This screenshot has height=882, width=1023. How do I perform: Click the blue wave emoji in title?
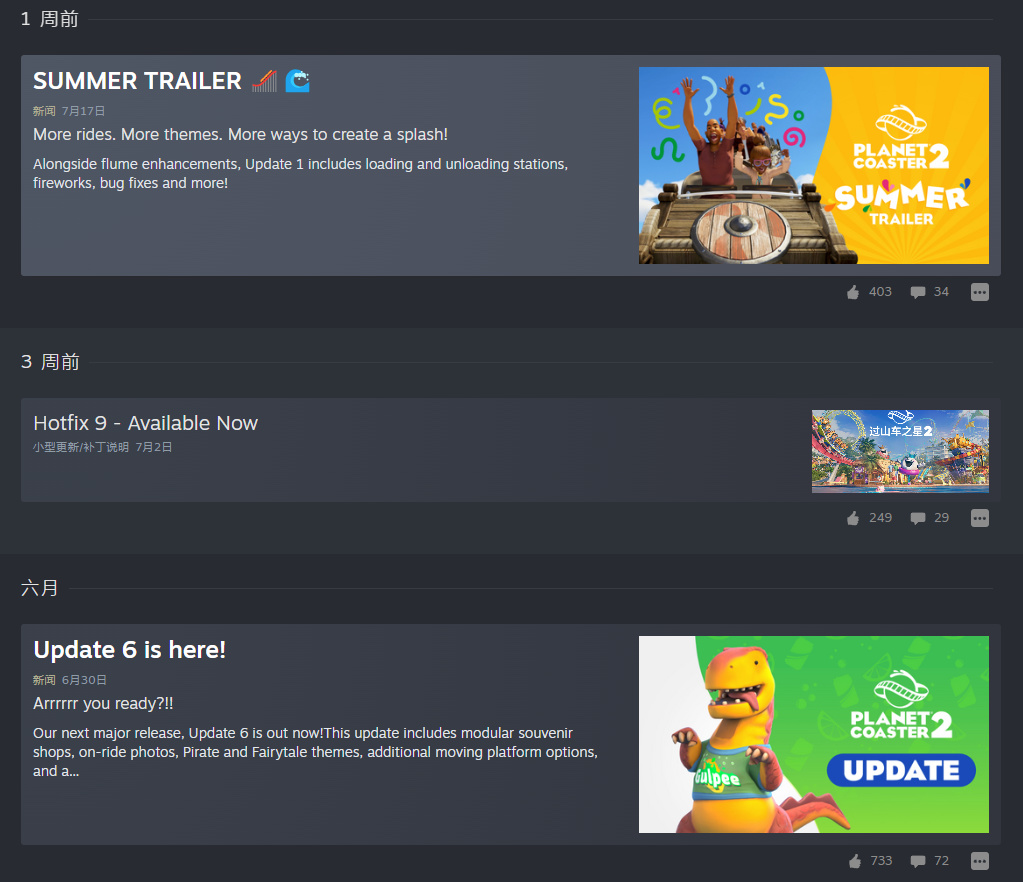coord(298,81)
